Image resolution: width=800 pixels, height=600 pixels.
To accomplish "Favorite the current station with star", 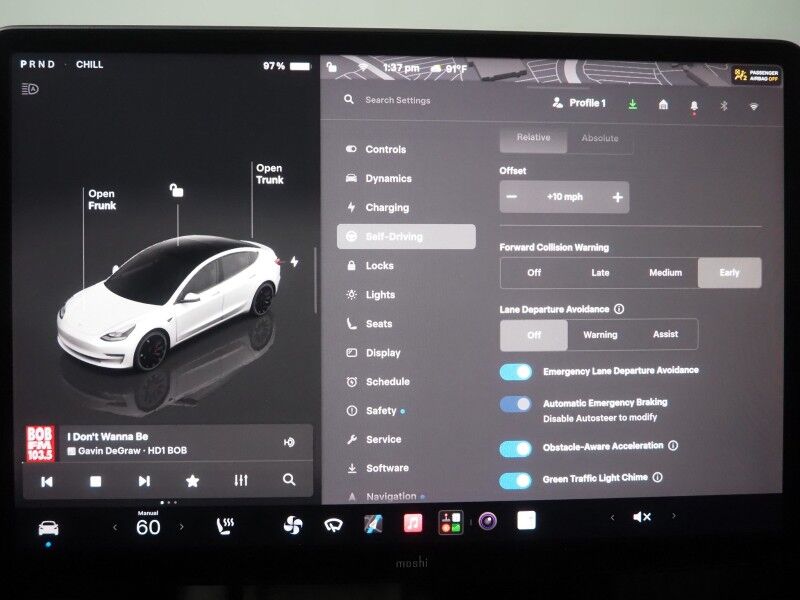I will [192, 481].
